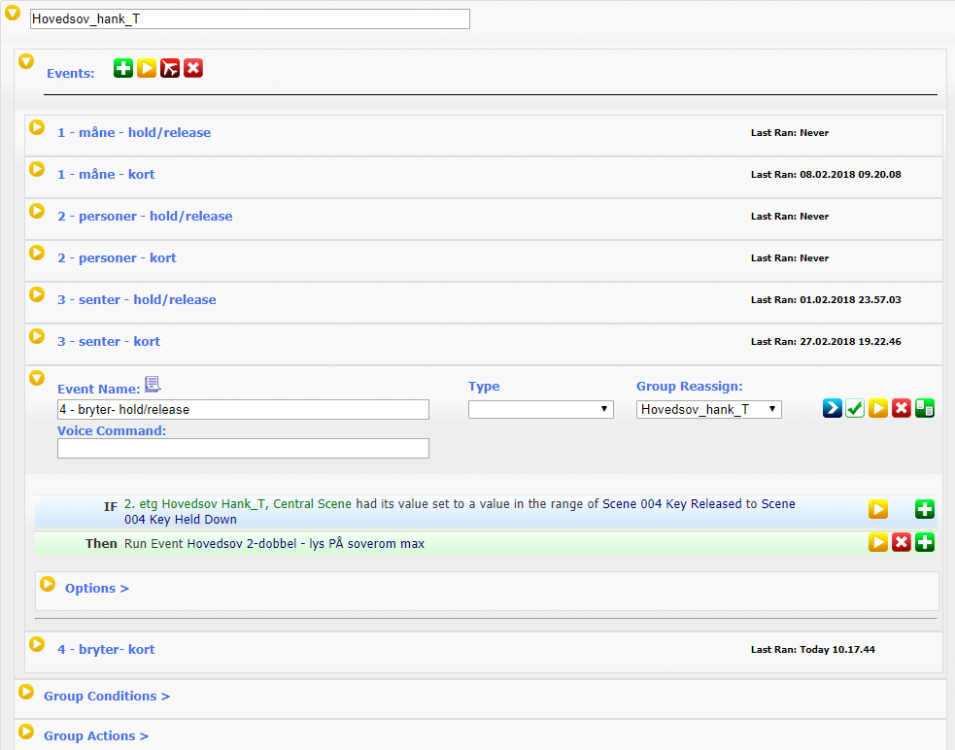Expand Group Conditions section

click(106, 696)
